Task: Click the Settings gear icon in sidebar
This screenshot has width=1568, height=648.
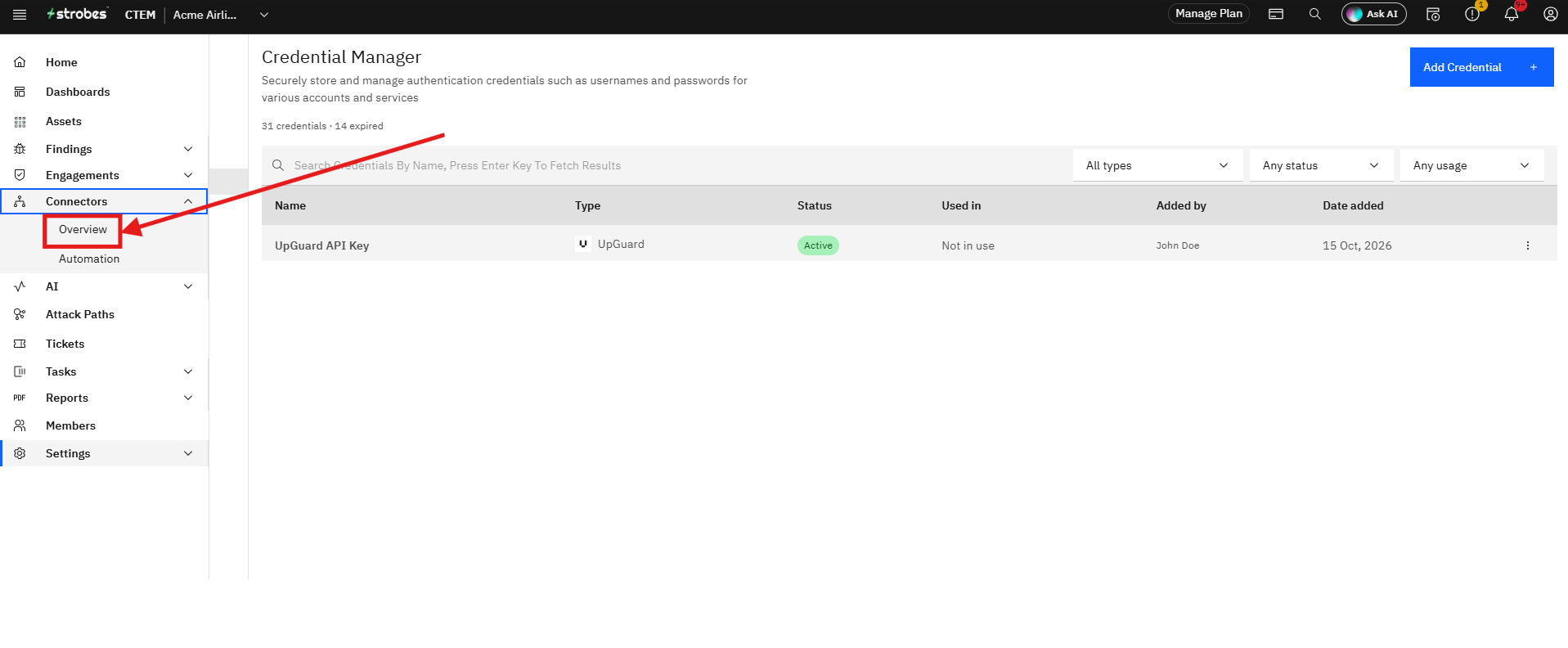Action: [x=20, y=453]
